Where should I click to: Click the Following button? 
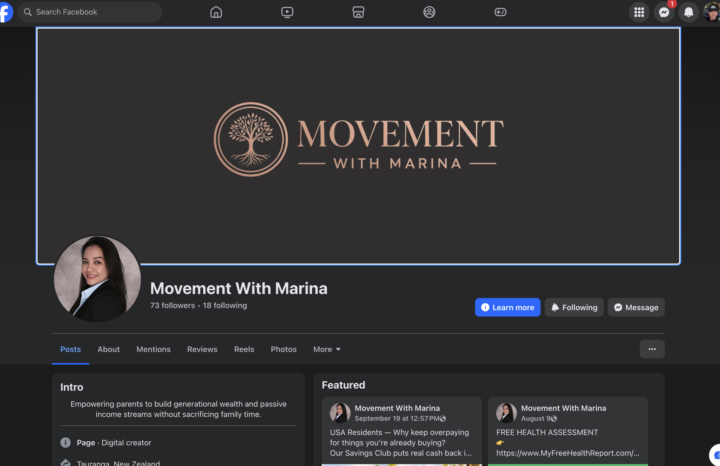574,307
